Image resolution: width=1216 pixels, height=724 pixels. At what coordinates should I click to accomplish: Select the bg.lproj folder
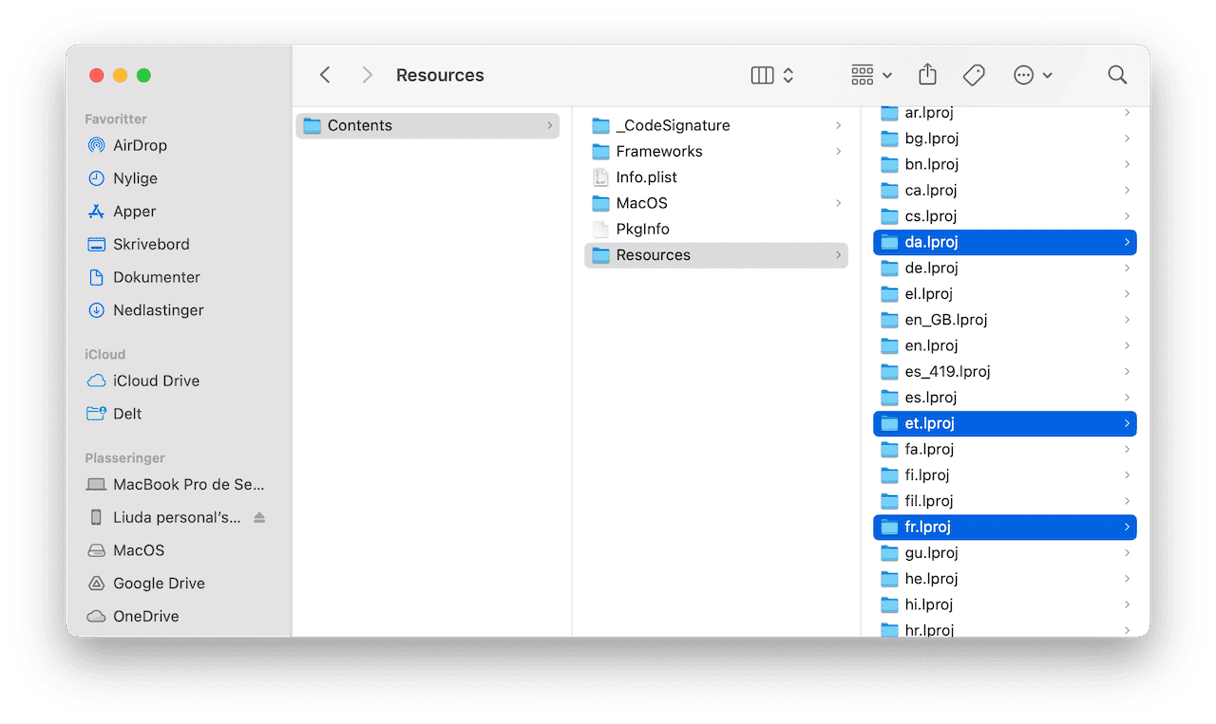pyautogui.click(x=1005, y=138)
